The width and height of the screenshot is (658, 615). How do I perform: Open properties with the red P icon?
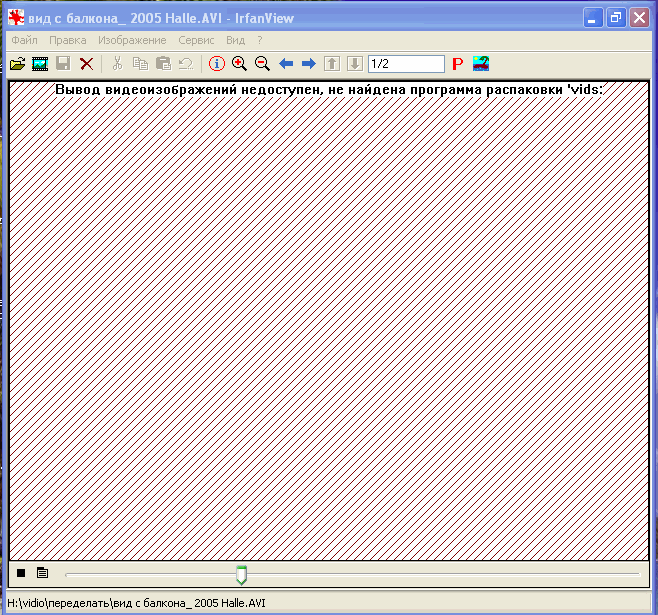[x=458, y=64]
